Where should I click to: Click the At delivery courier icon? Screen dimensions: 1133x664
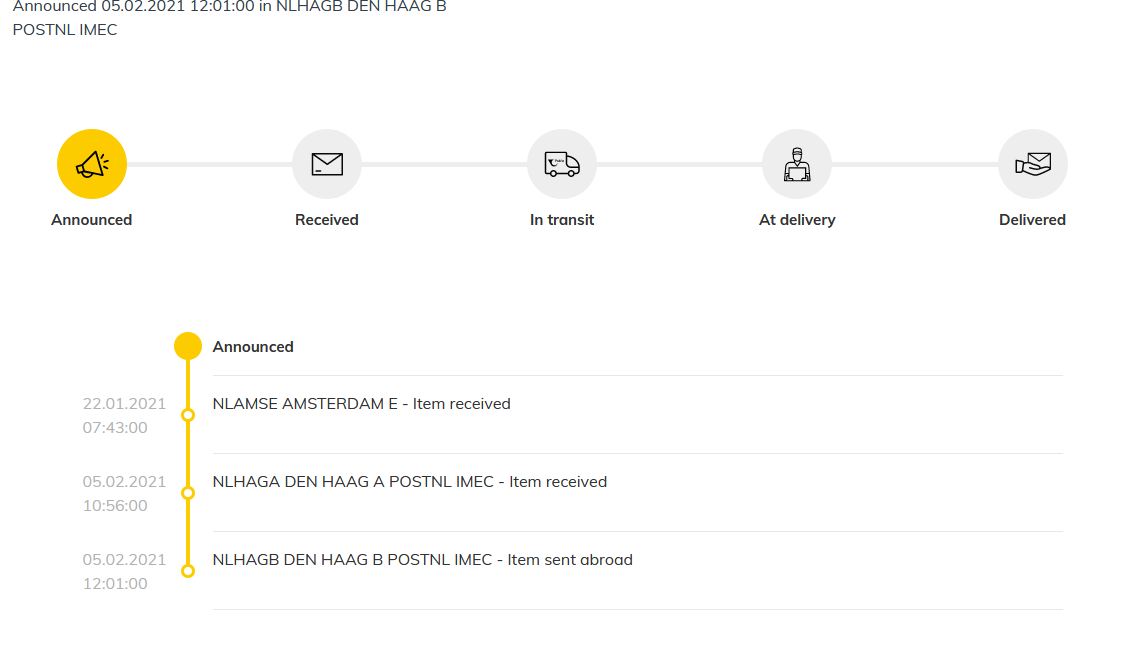(x=797, y=164)
